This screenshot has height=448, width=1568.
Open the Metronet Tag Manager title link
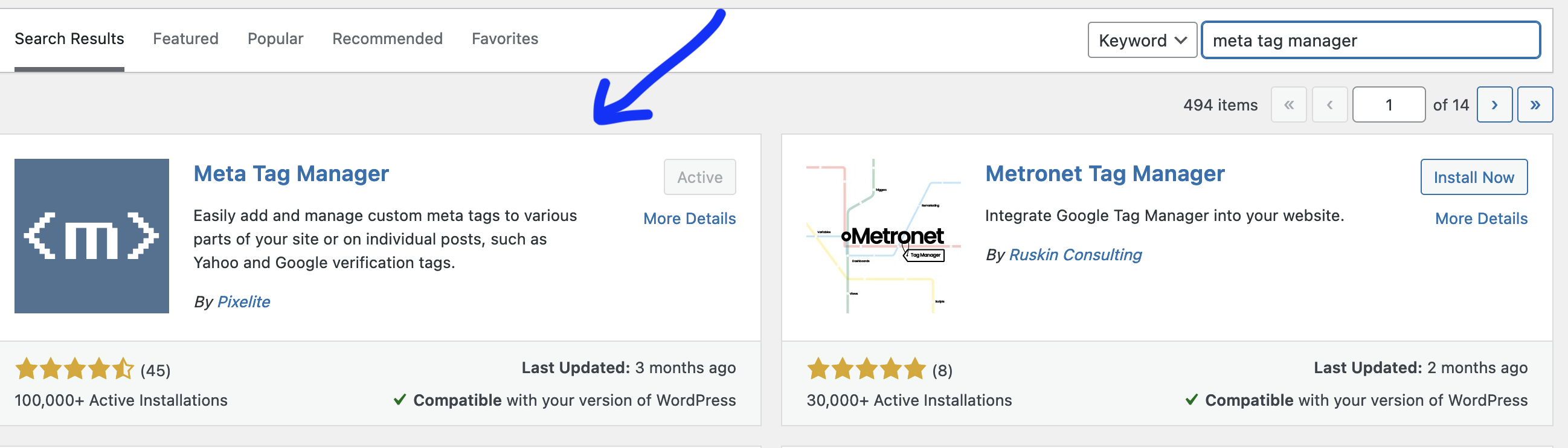pyautogui.click(x=1105, y=174)
